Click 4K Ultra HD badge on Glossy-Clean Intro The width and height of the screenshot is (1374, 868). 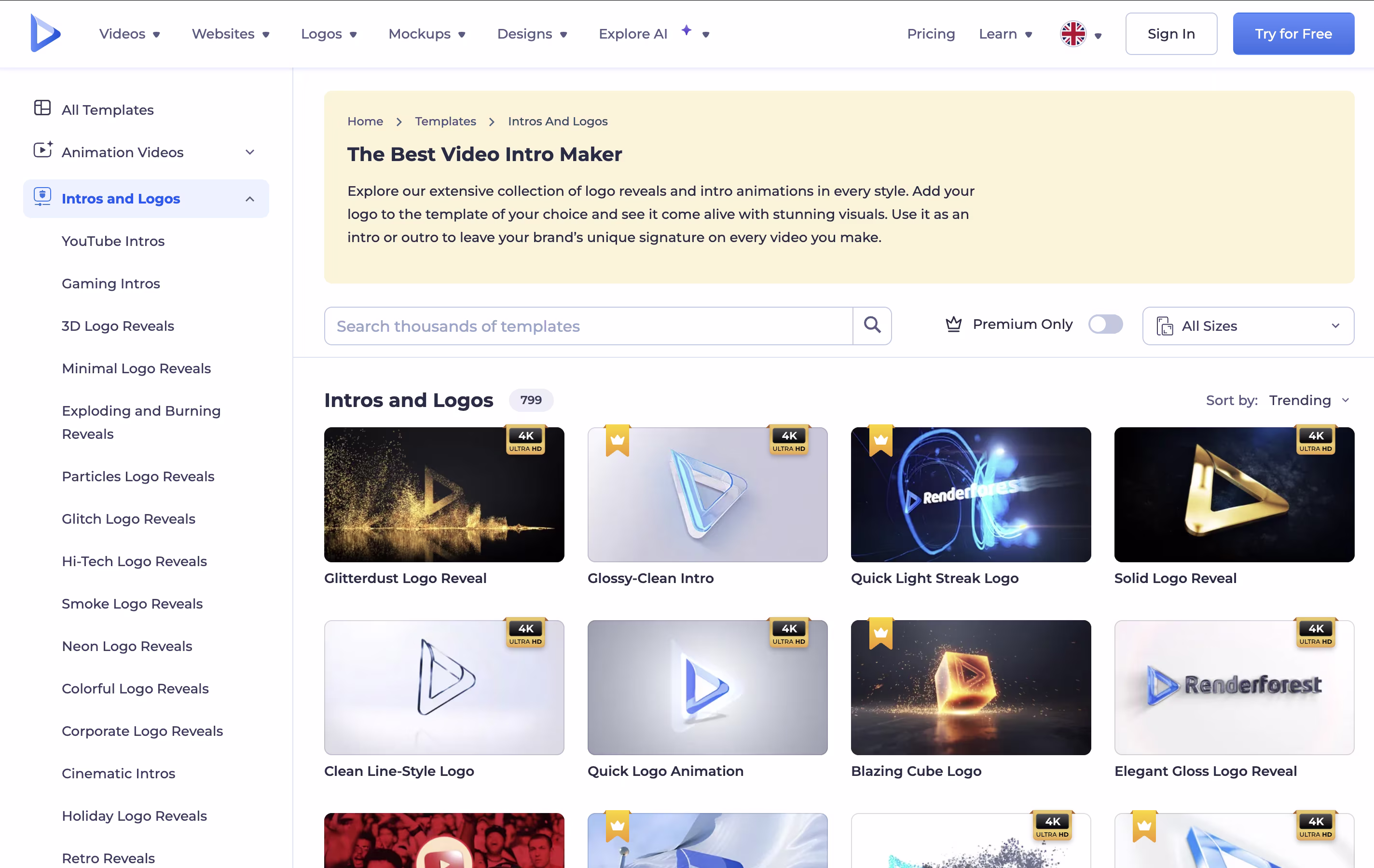pos(789,440)
